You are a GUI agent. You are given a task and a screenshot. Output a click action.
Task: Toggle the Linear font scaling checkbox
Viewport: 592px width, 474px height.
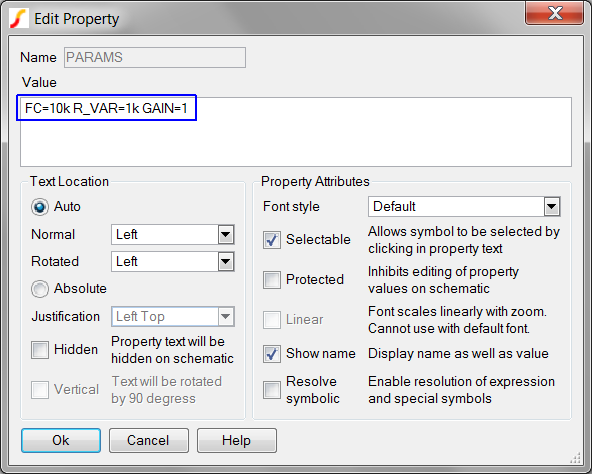point(272,320)
